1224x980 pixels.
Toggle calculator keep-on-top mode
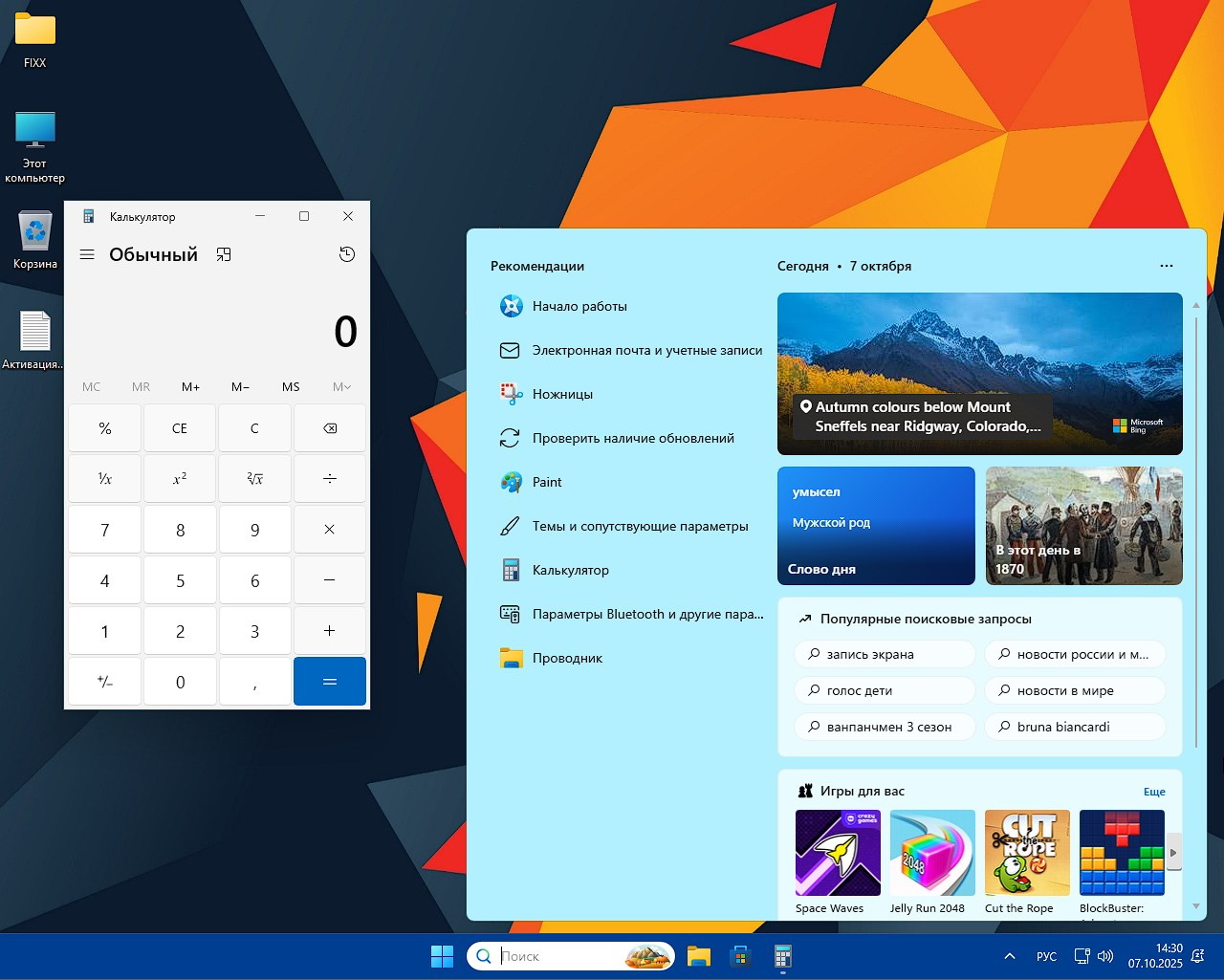tap(224, 254)
